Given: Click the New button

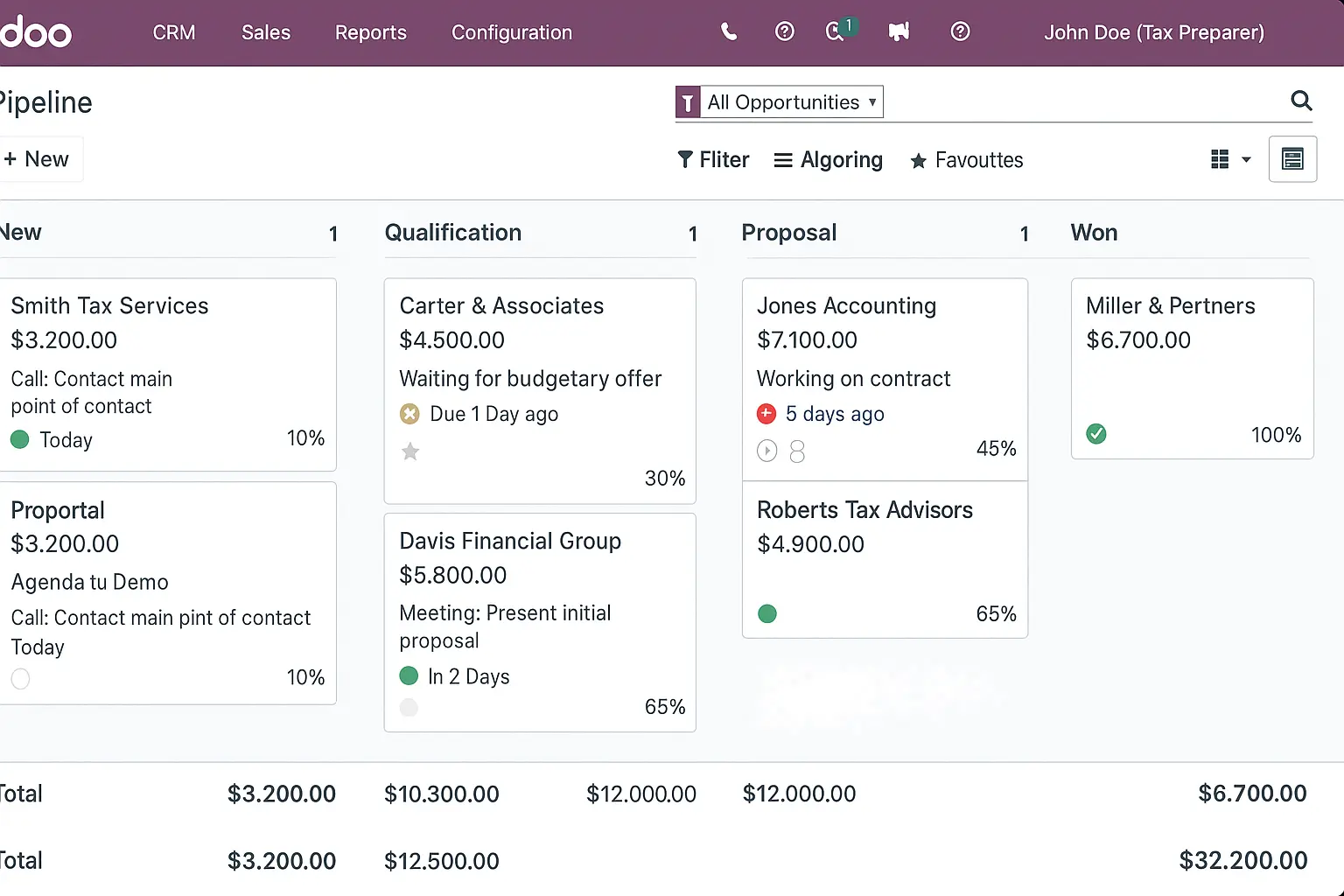Looking at the screenshot, I should (x=37, y=159).
